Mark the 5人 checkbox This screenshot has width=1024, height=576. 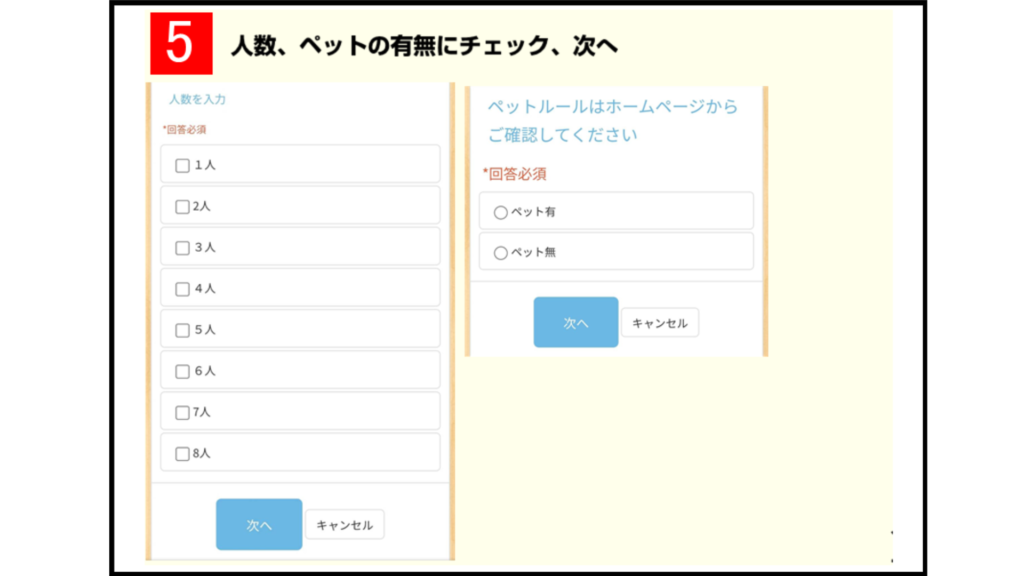click(182, 330)
